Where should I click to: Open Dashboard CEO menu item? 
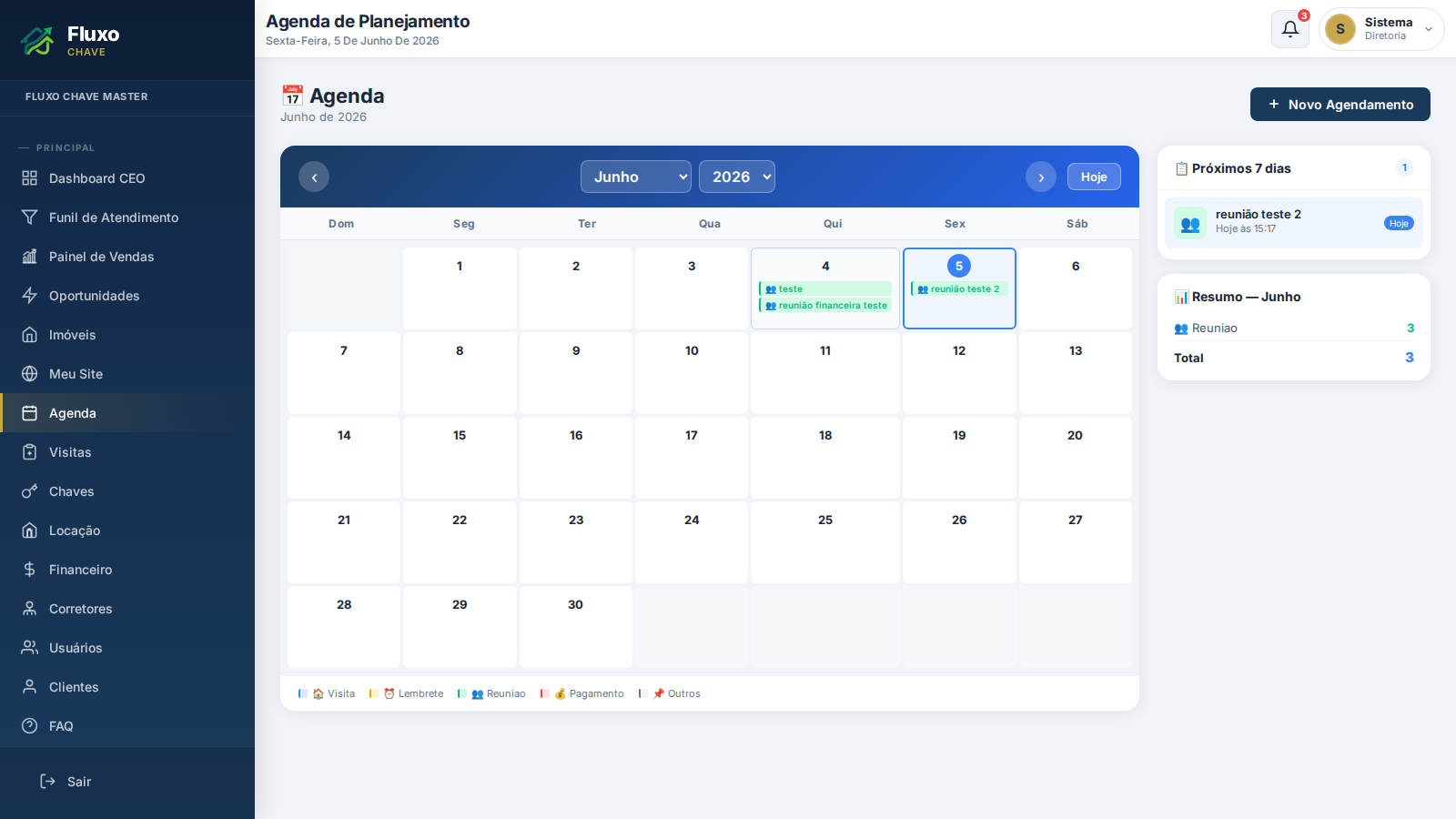click(127, 178)
